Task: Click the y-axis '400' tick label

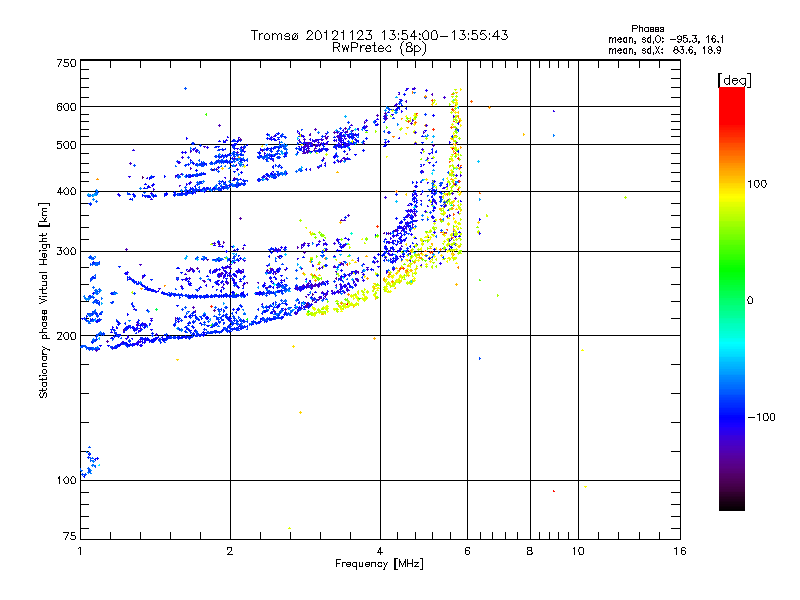Action: [66, 192]
